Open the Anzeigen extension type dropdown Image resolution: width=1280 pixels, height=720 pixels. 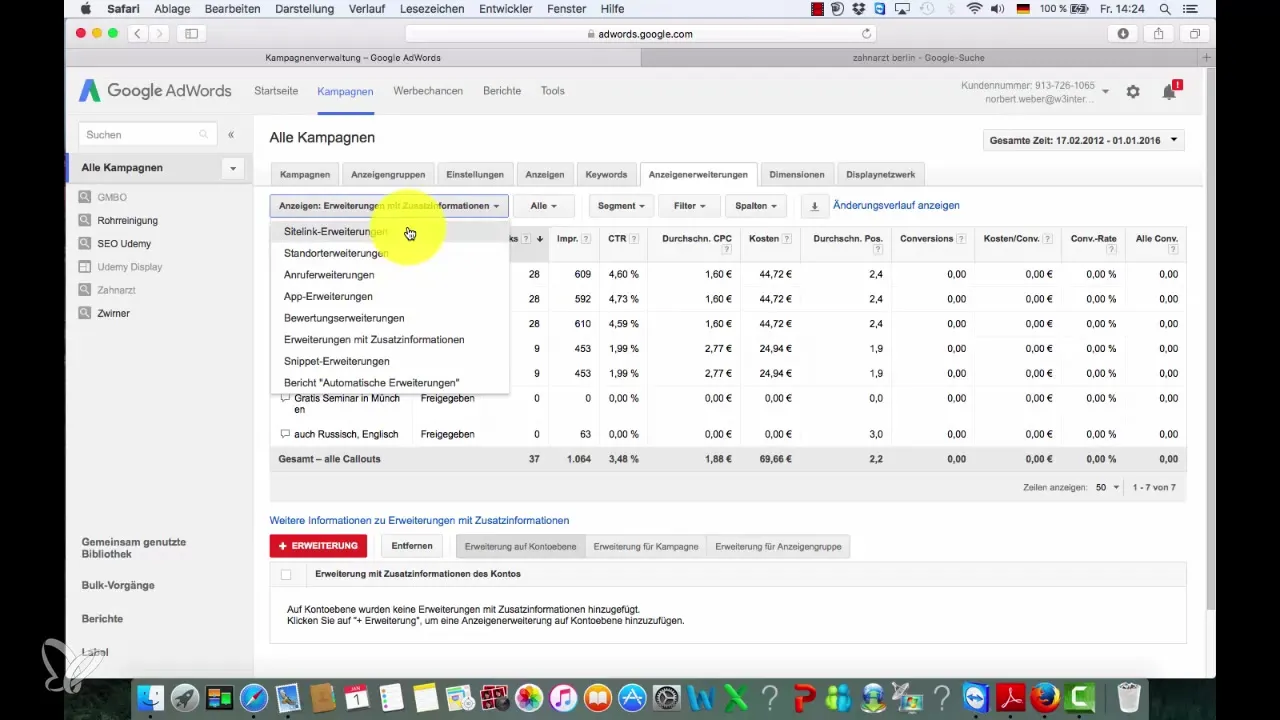coord(389,206)
